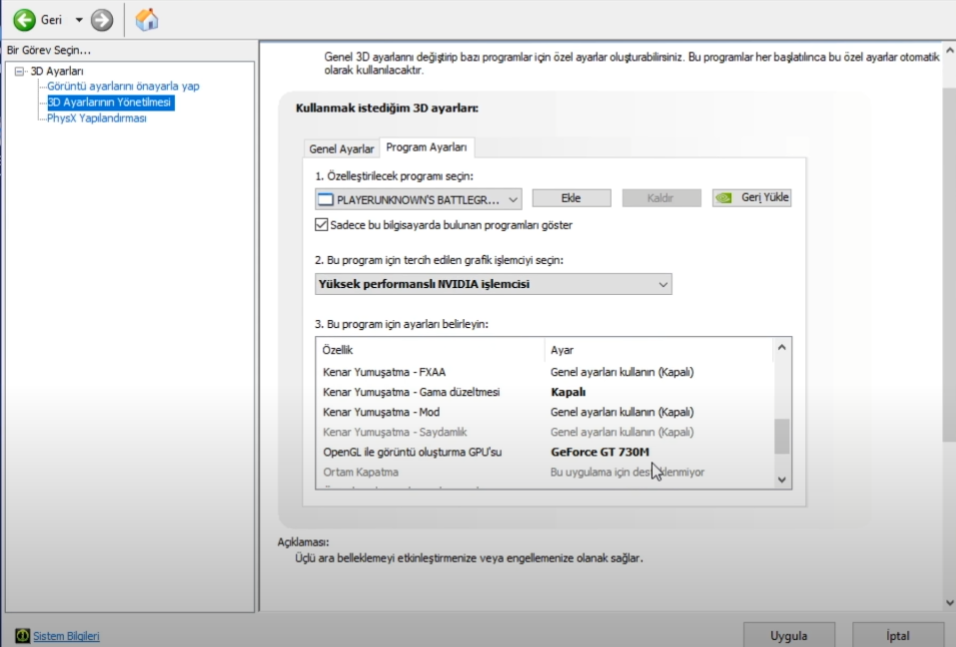
Task: Select the Kenar Yumuşatma - FXAA row
Action: point(545,372)
